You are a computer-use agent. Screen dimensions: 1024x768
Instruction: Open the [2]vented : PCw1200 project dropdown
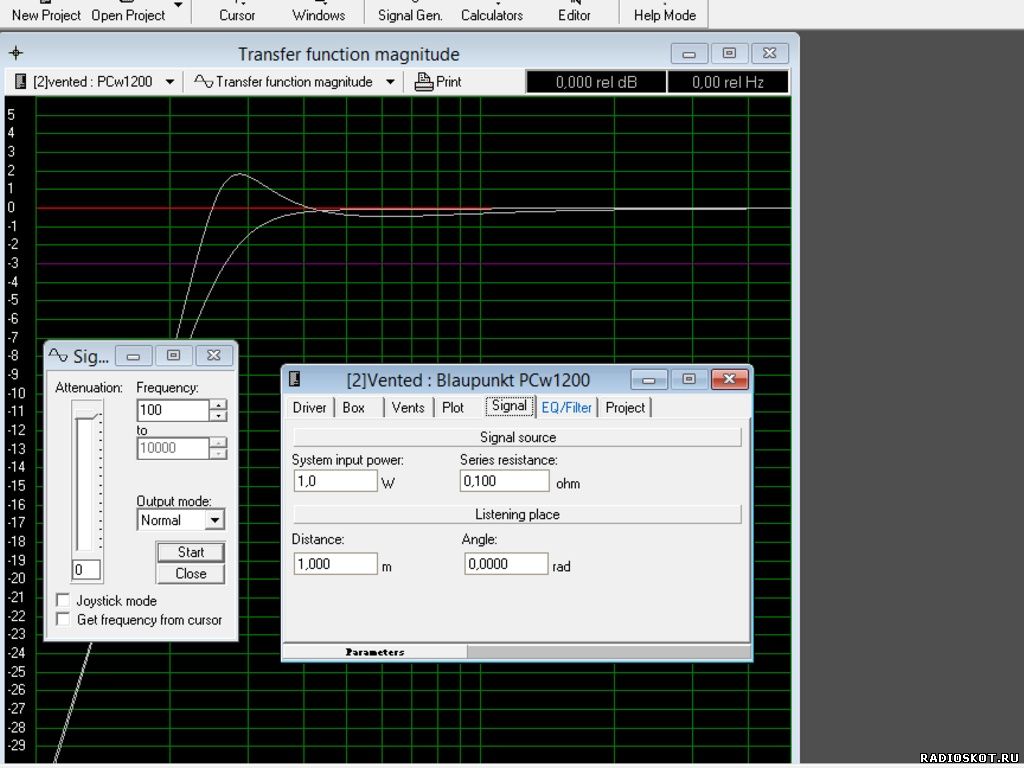(x=170, y=82)
